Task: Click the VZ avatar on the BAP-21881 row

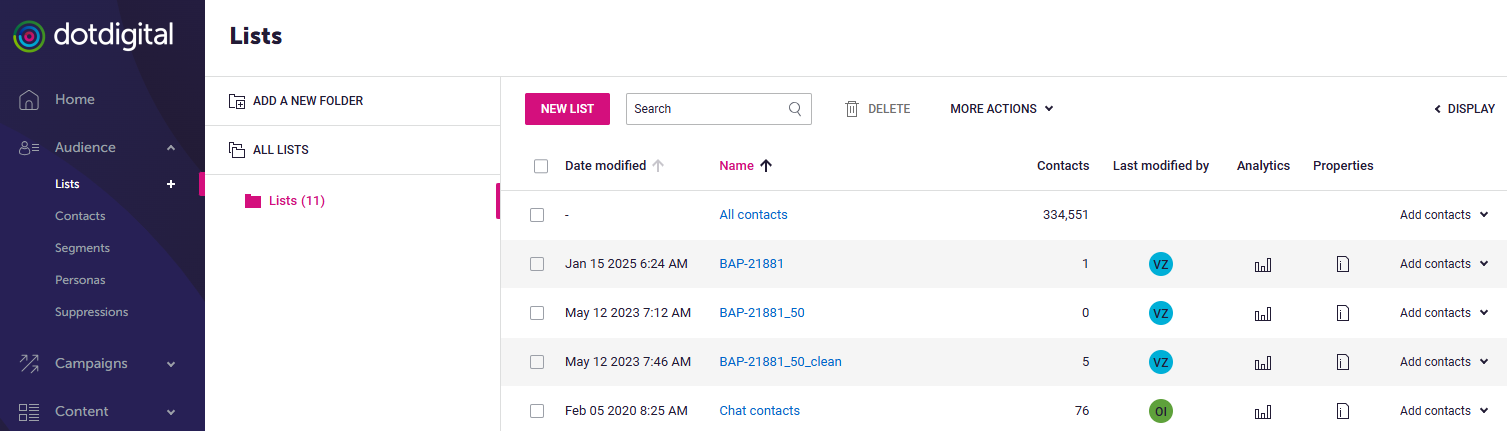Action: (x=1160, y=264)
